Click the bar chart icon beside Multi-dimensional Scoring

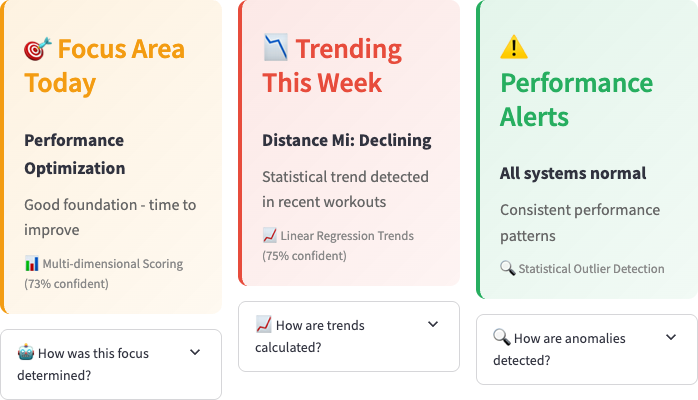pyautogui.click(x=31, y=264)
